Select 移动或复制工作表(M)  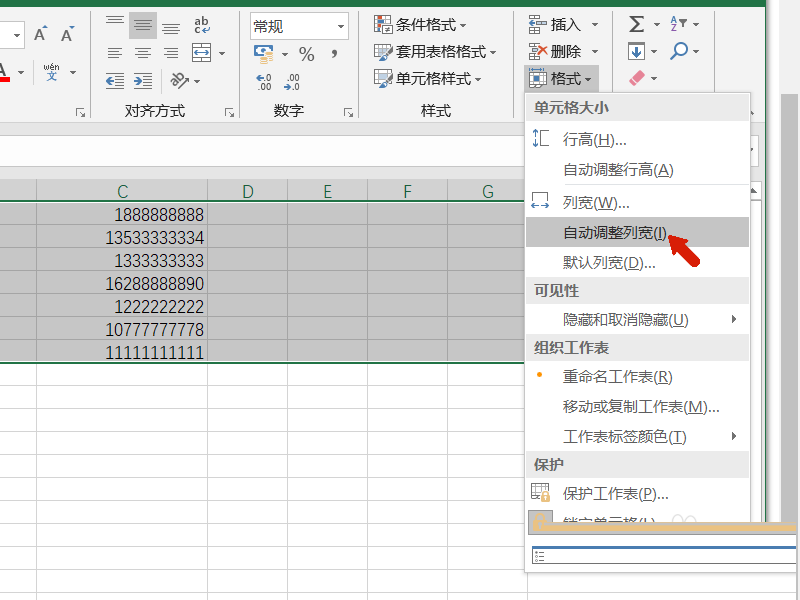637,407
